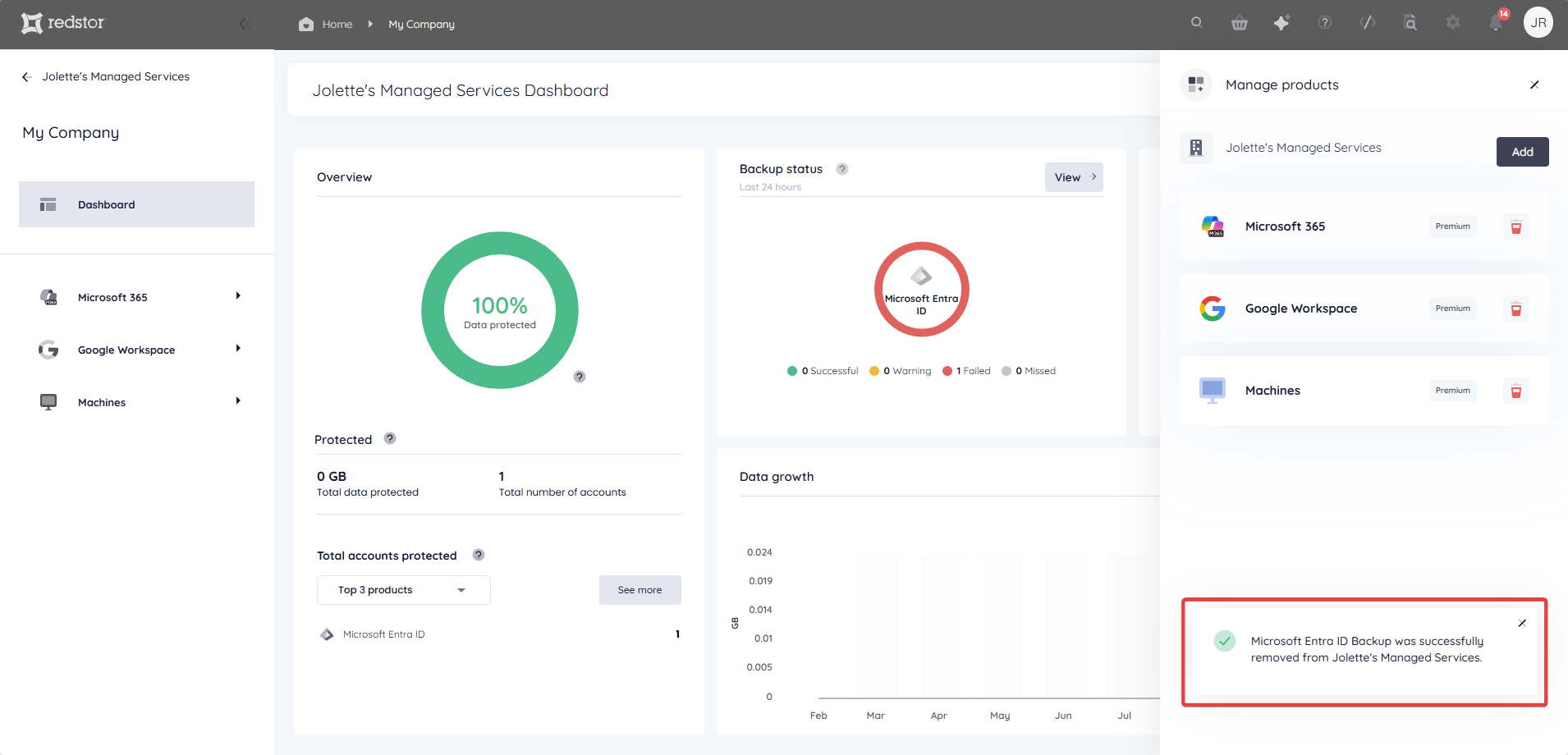Toggle the Warning legend item
Image resolution: width=1568 pixels, height=755 pixels.
[x=901, y=371]
